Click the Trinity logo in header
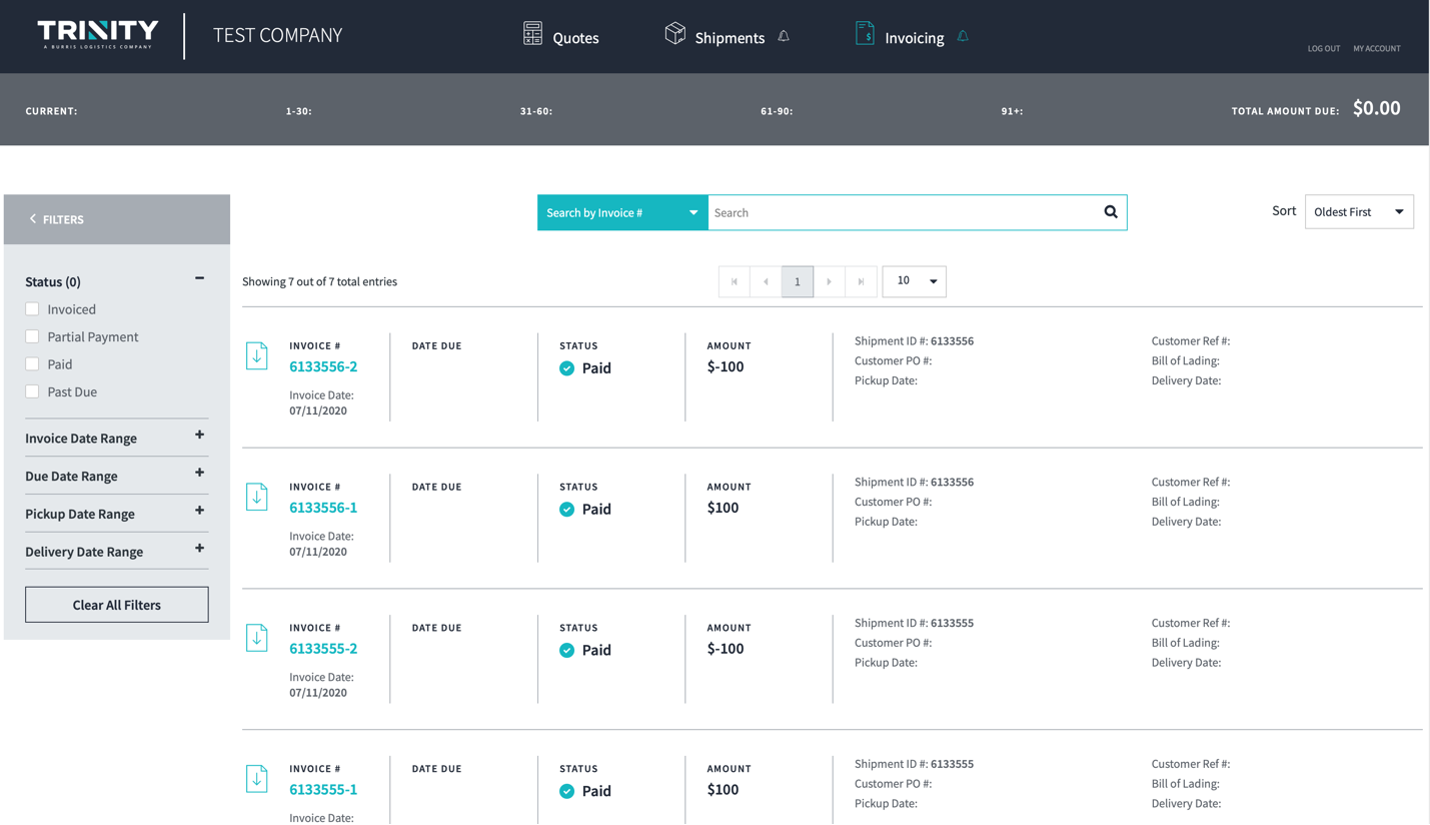 pyautogui.click(x=98, y=35)
